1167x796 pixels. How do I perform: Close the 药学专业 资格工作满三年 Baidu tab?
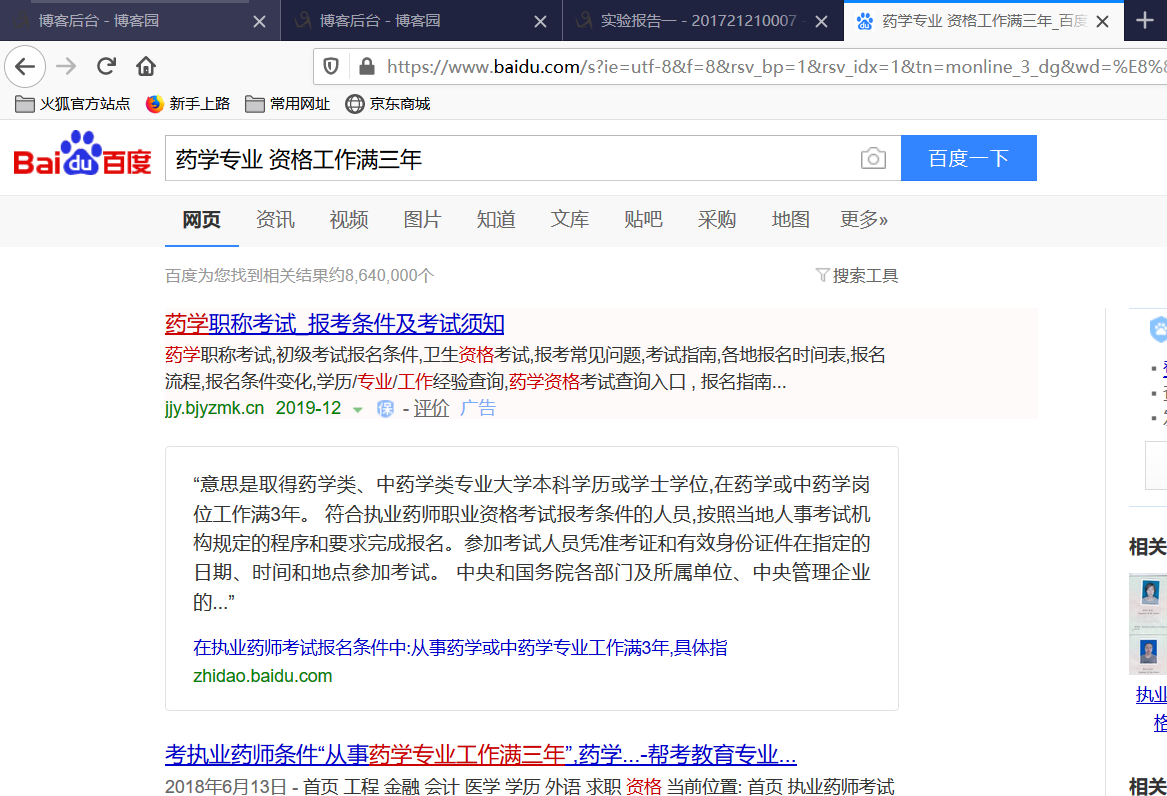click(x=1103, y=22)
